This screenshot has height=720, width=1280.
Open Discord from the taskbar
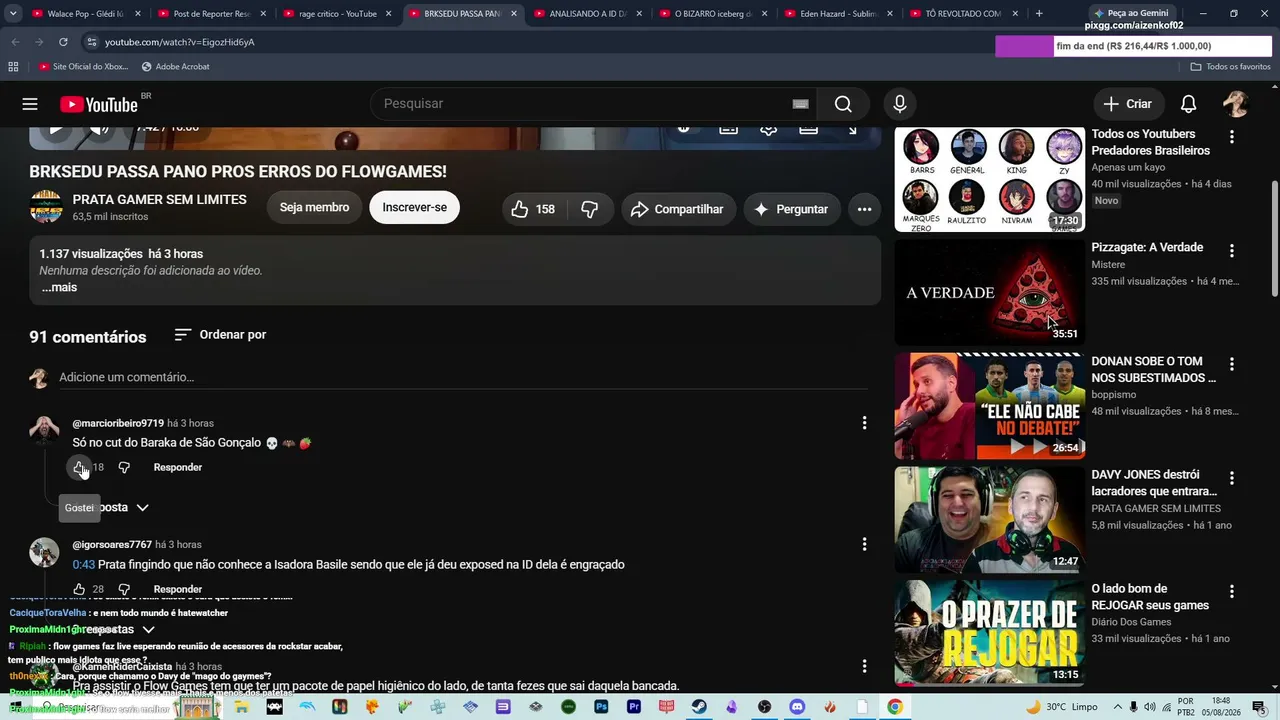(x=797, y=707)
